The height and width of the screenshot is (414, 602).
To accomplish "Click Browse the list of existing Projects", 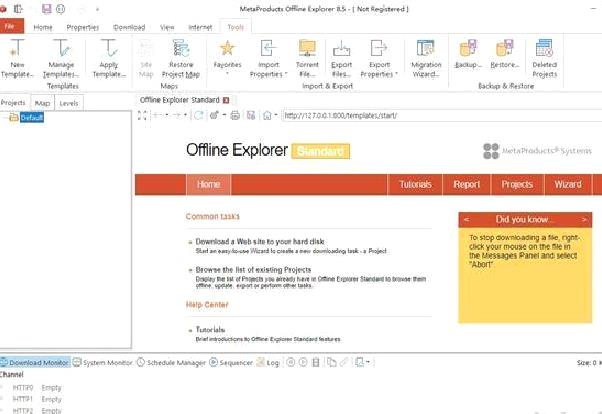I will point(253,270).
